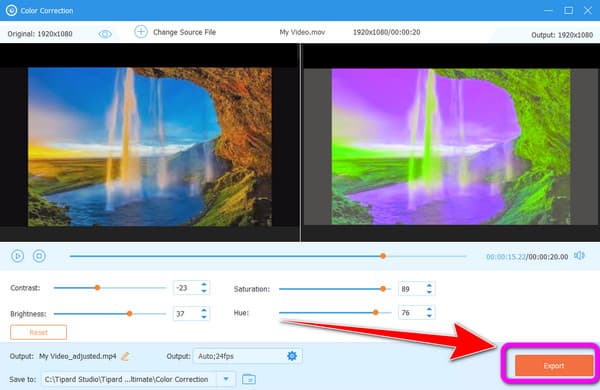The height and width of the screenshot is (390, 600).
Task: Click the Reset button
Action: (x=39, y=332)
